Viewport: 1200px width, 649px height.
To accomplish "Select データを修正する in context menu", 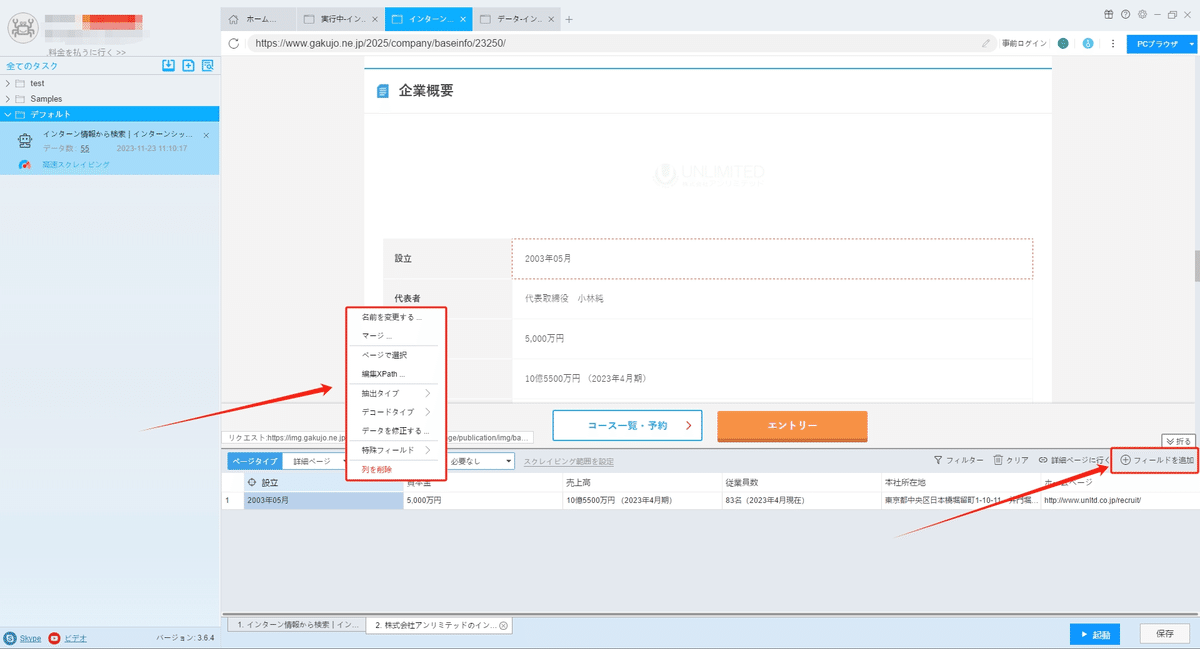I will click(x=396, y=431).
